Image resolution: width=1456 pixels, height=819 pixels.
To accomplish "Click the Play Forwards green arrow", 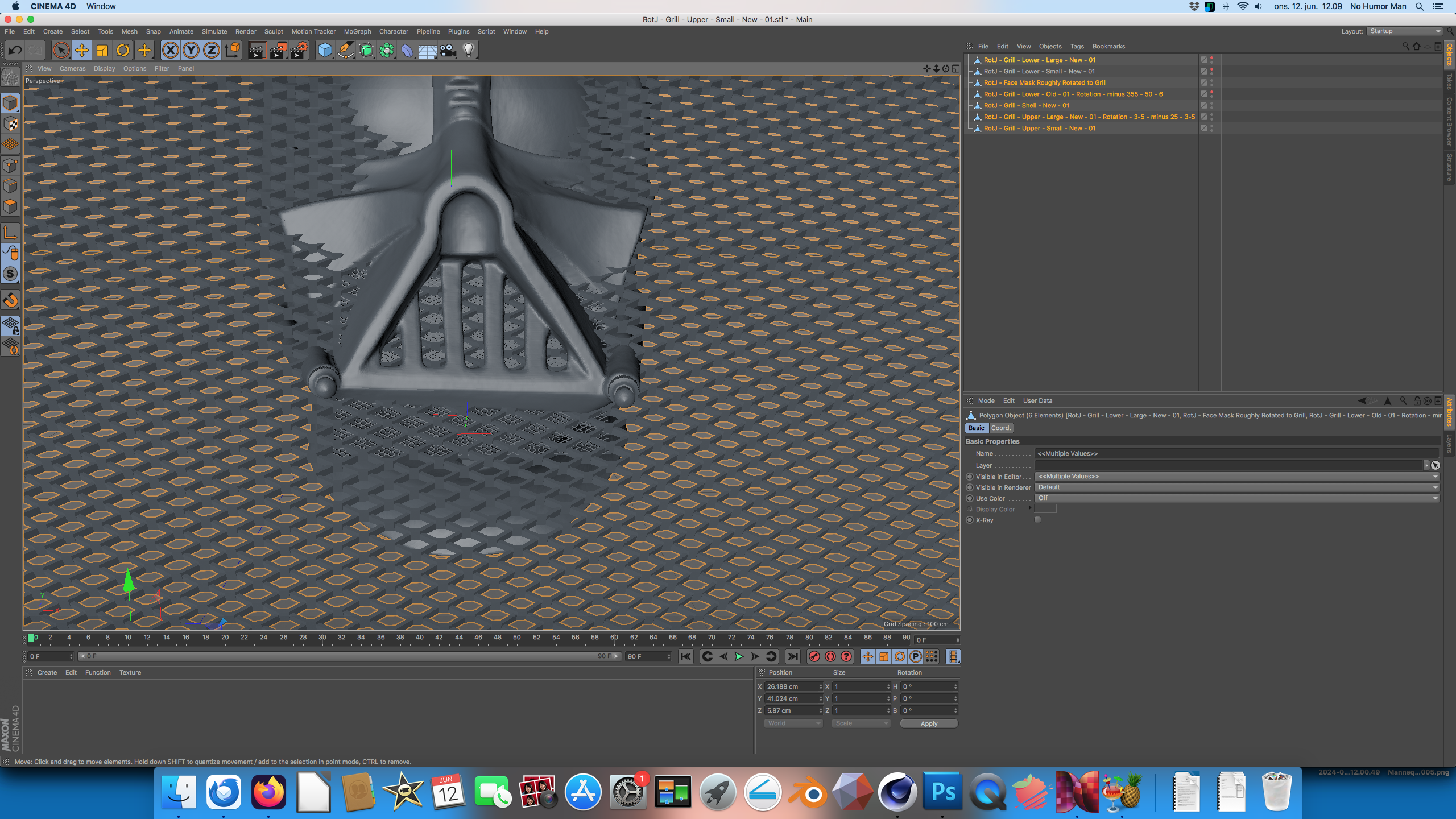I will tap(739, 656).
